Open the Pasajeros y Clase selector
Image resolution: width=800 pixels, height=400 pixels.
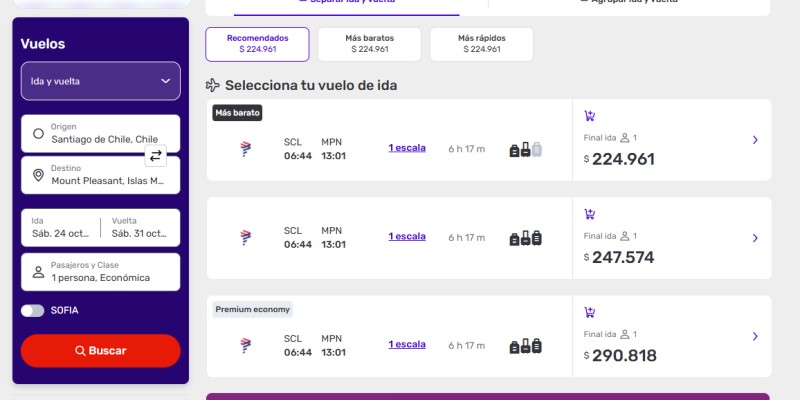101,272
